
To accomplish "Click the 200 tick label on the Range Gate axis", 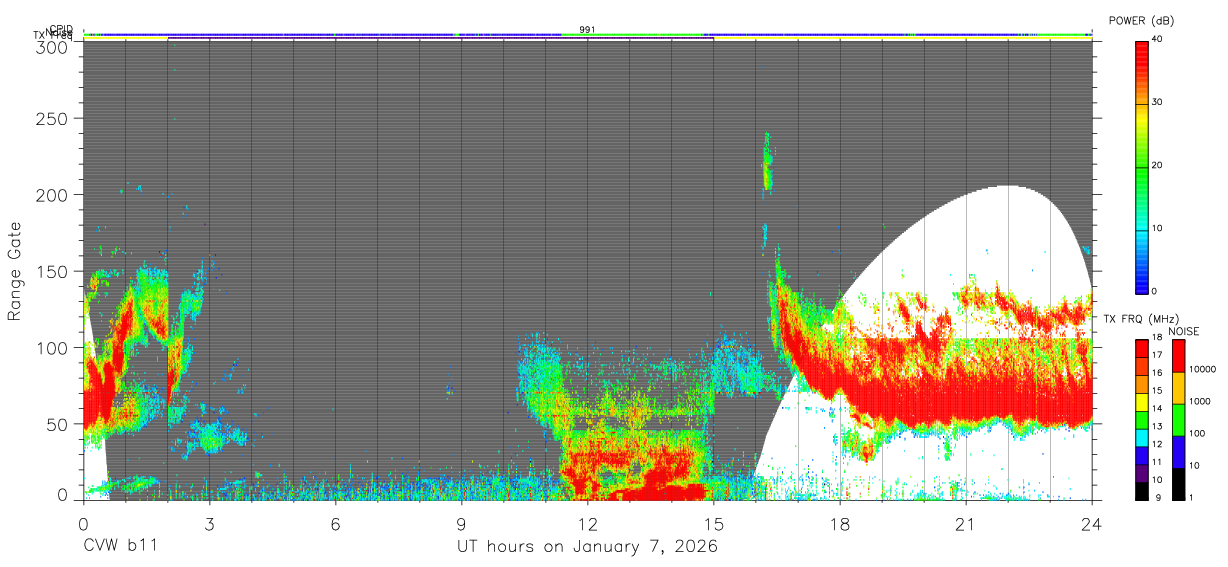I will pos(53,194).
